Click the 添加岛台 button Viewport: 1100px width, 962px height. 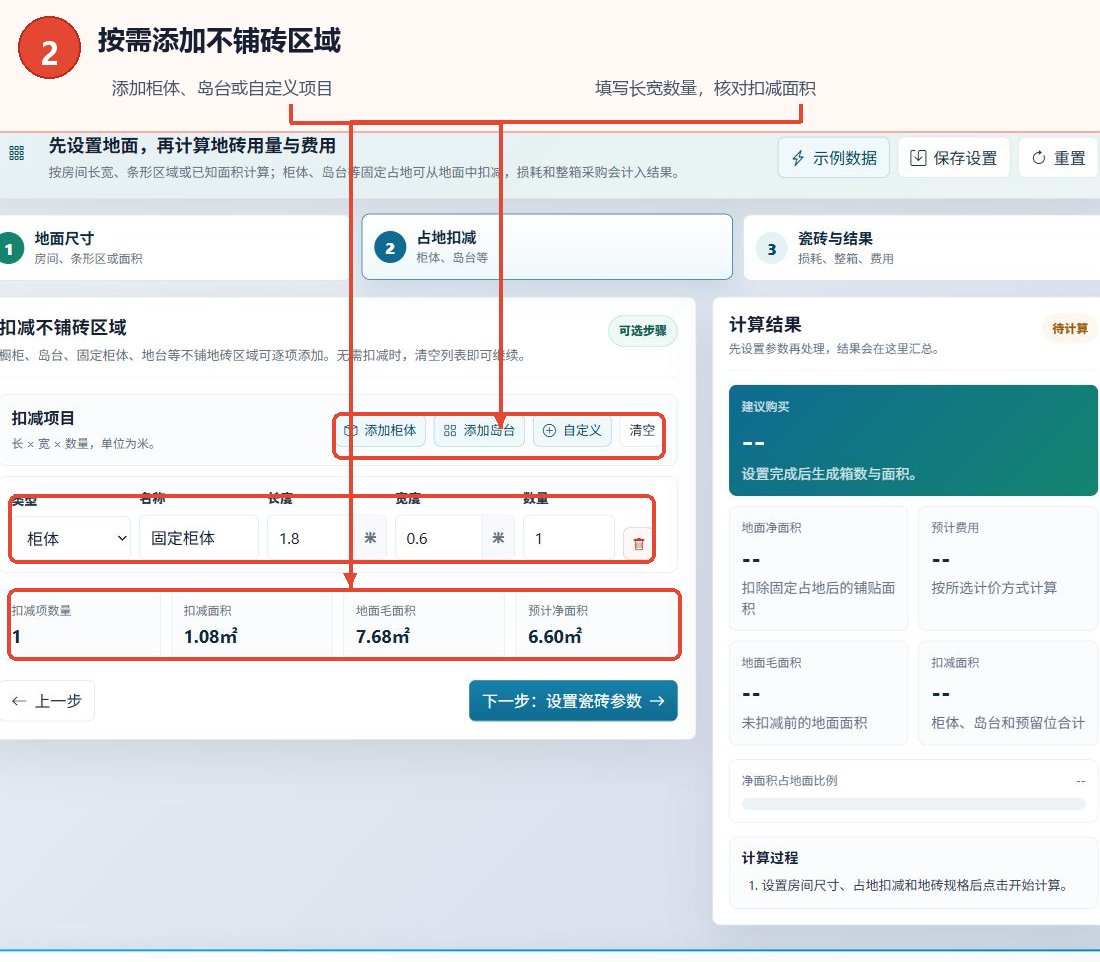pyautogui.click(x=479, y=431)
